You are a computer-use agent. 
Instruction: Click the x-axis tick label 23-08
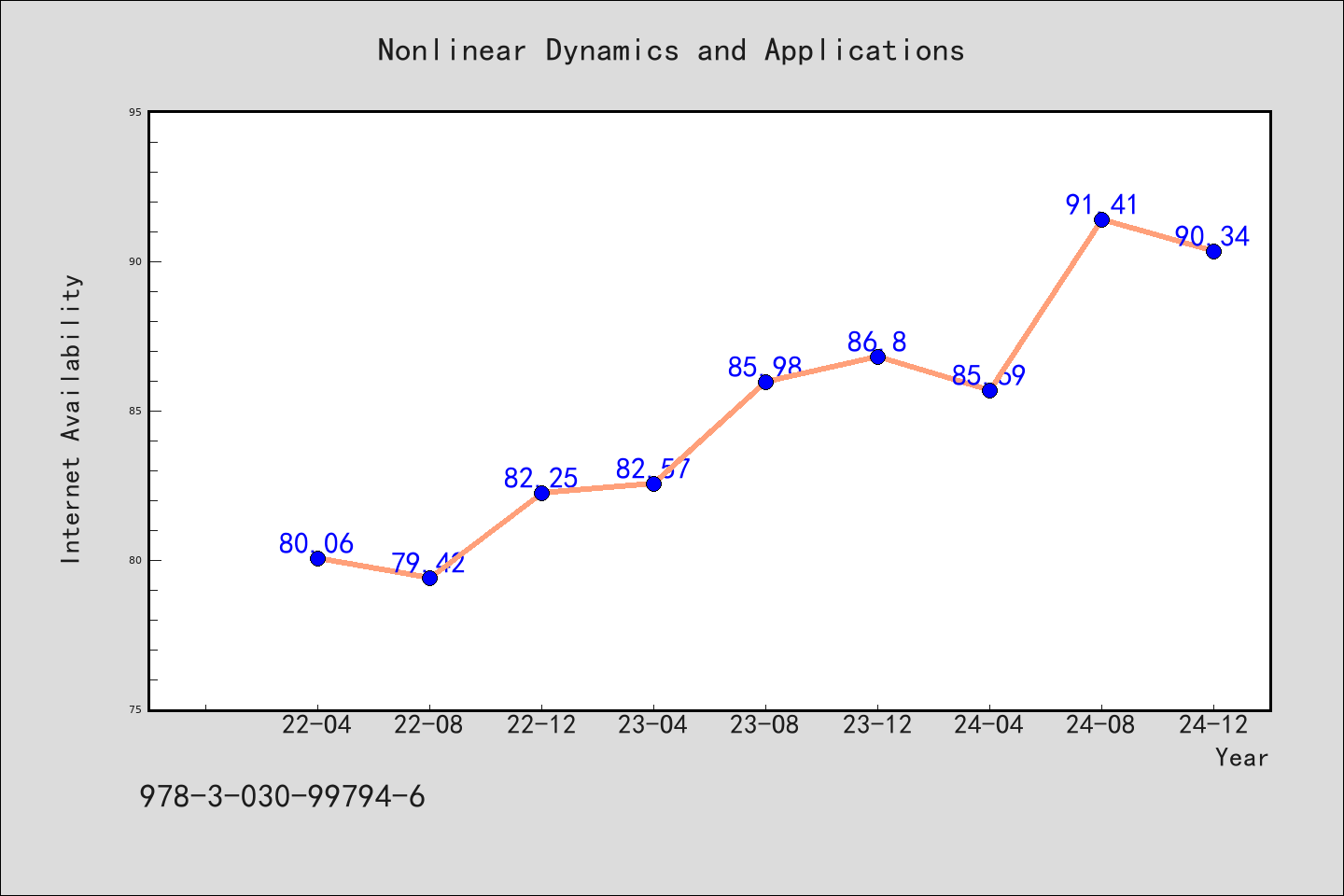(x=765, y=725)
